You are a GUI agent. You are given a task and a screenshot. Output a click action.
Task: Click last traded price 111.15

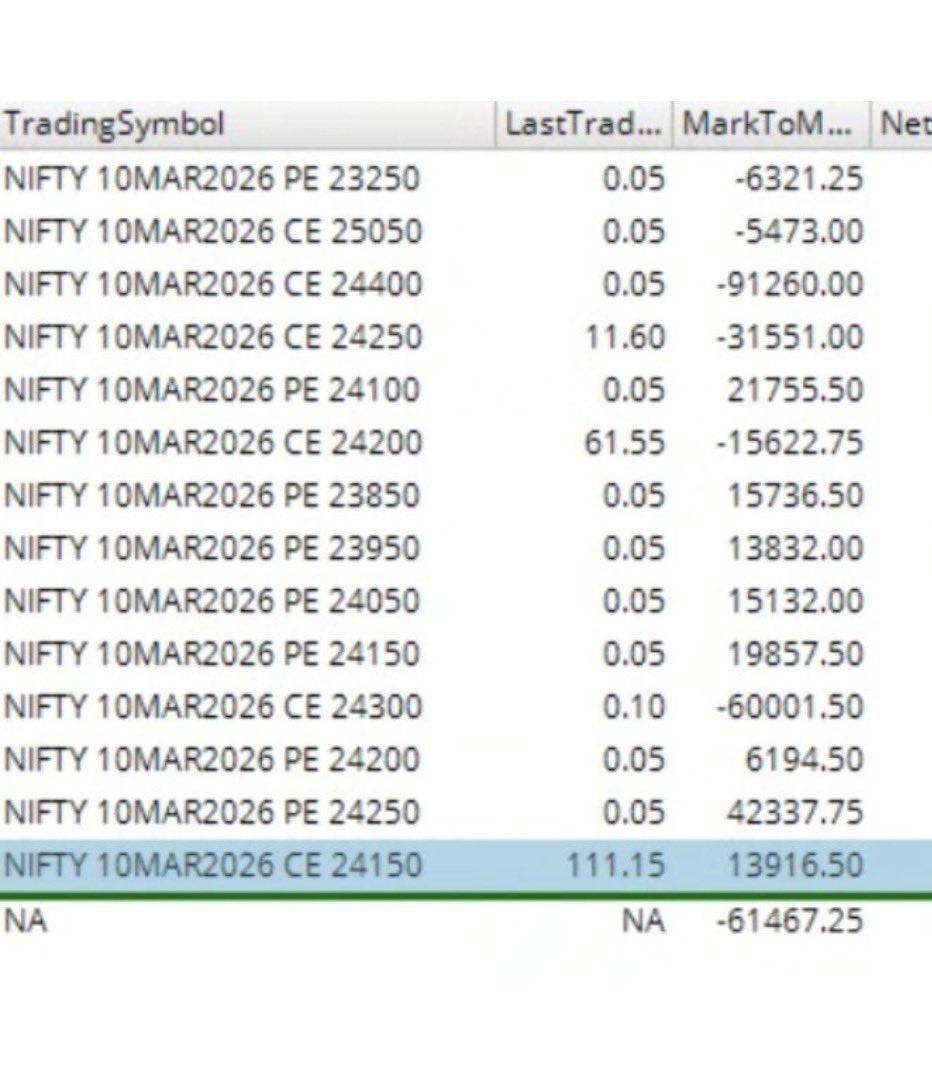[616, 866]
